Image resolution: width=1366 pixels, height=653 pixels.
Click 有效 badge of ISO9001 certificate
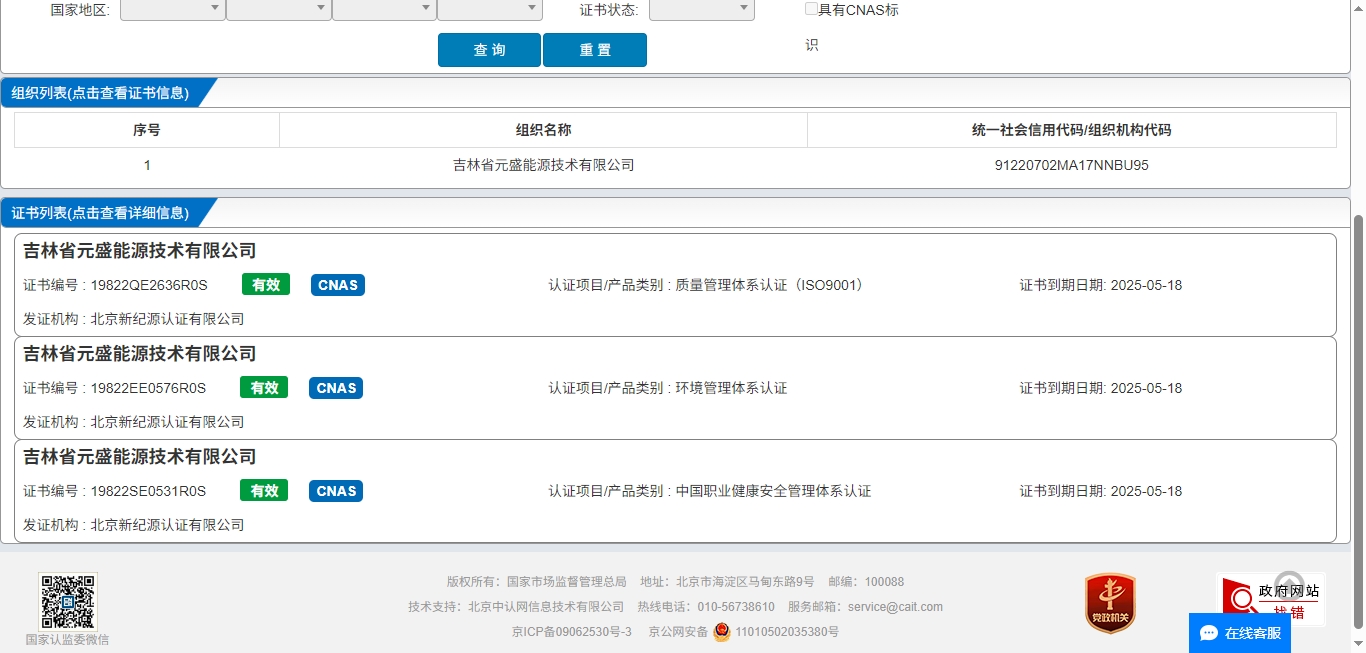coord(265,285)
